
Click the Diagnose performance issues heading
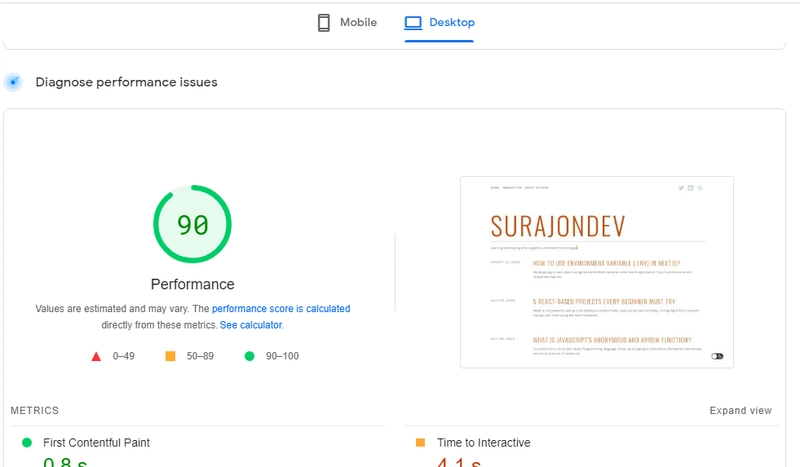click(126, 82)
